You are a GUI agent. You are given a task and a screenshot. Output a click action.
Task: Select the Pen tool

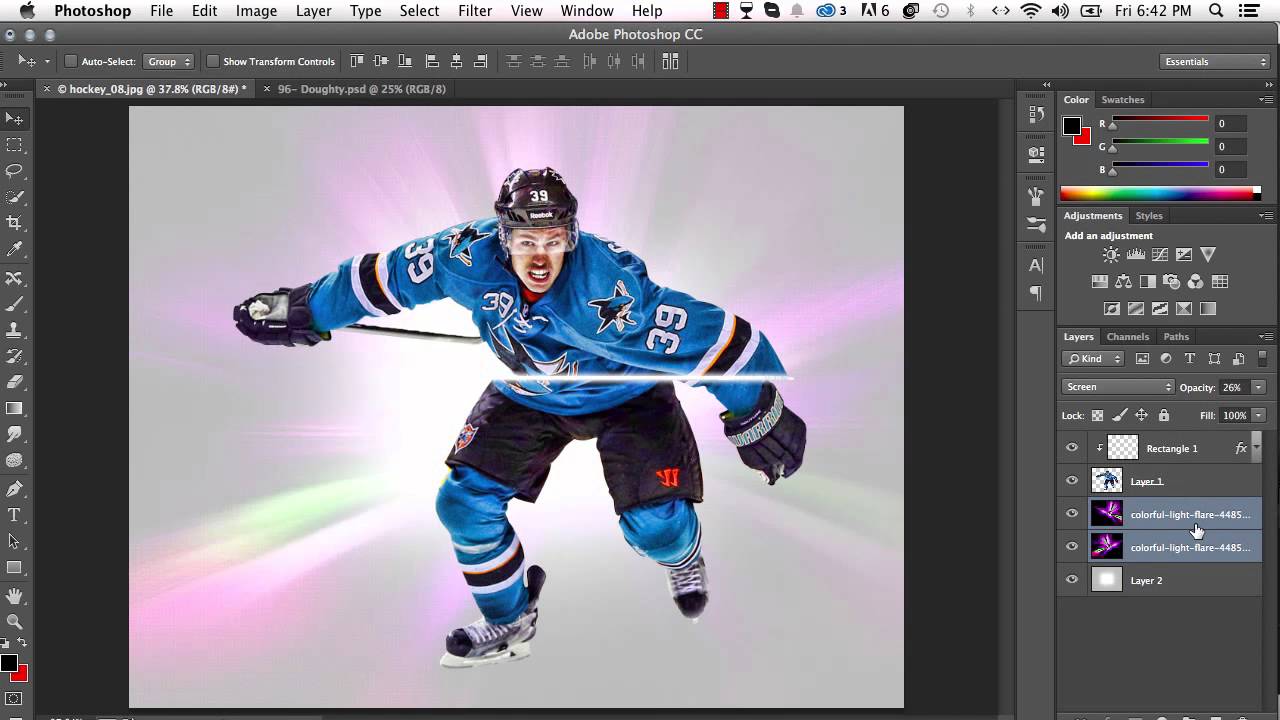click(14, 489)
